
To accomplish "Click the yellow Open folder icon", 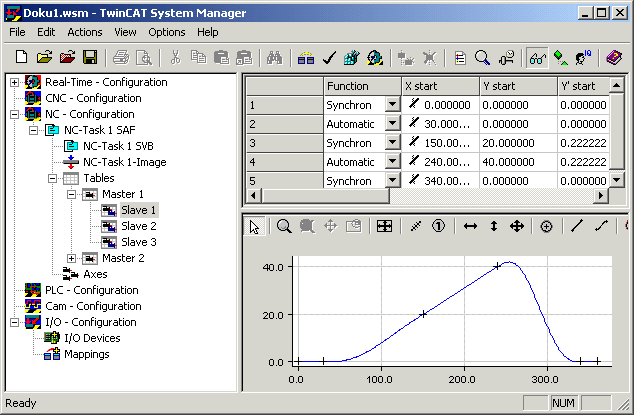I will (x=44, y=57).
